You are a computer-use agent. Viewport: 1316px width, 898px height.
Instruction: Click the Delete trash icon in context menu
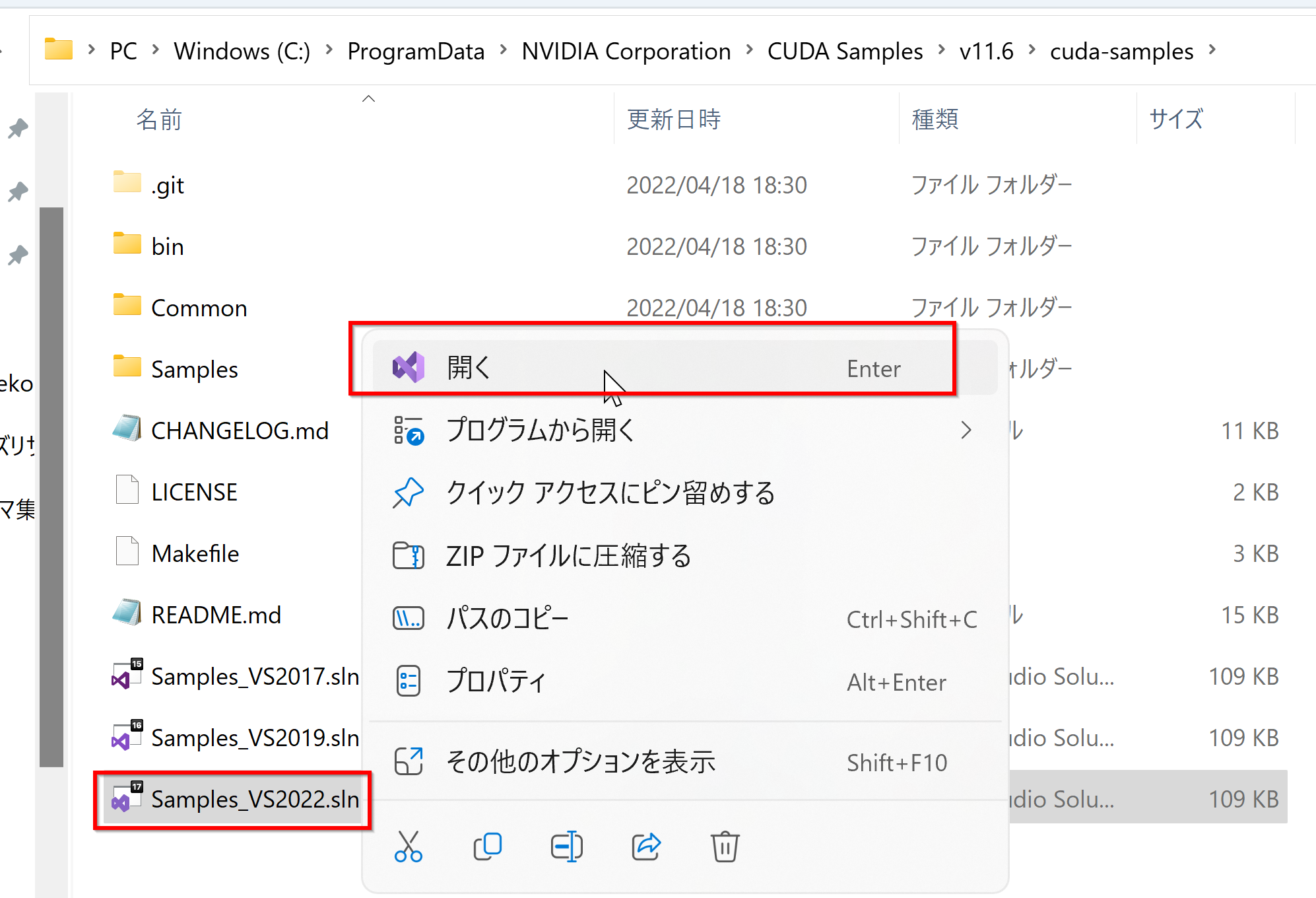[x=725, y=846]
